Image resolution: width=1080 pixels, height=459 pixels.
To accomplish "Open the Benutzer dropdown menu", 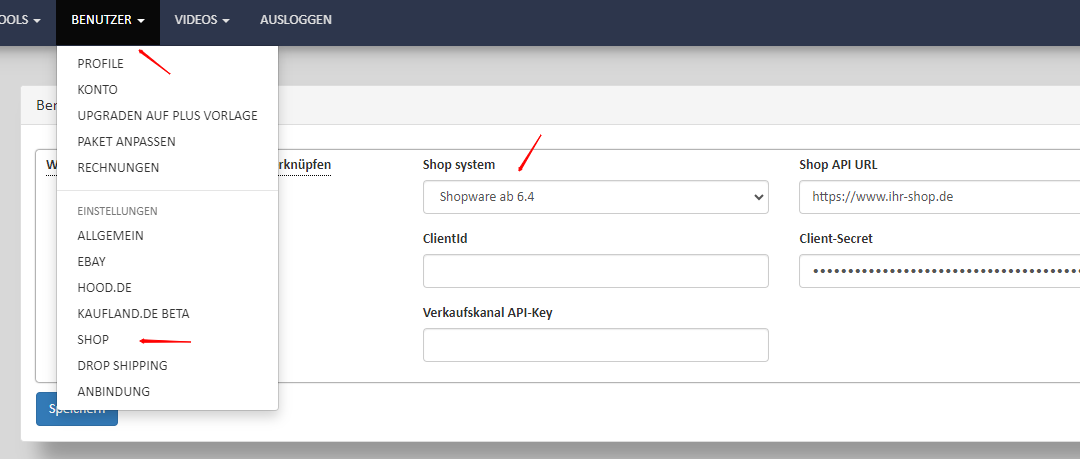I will tap(108, 20).
